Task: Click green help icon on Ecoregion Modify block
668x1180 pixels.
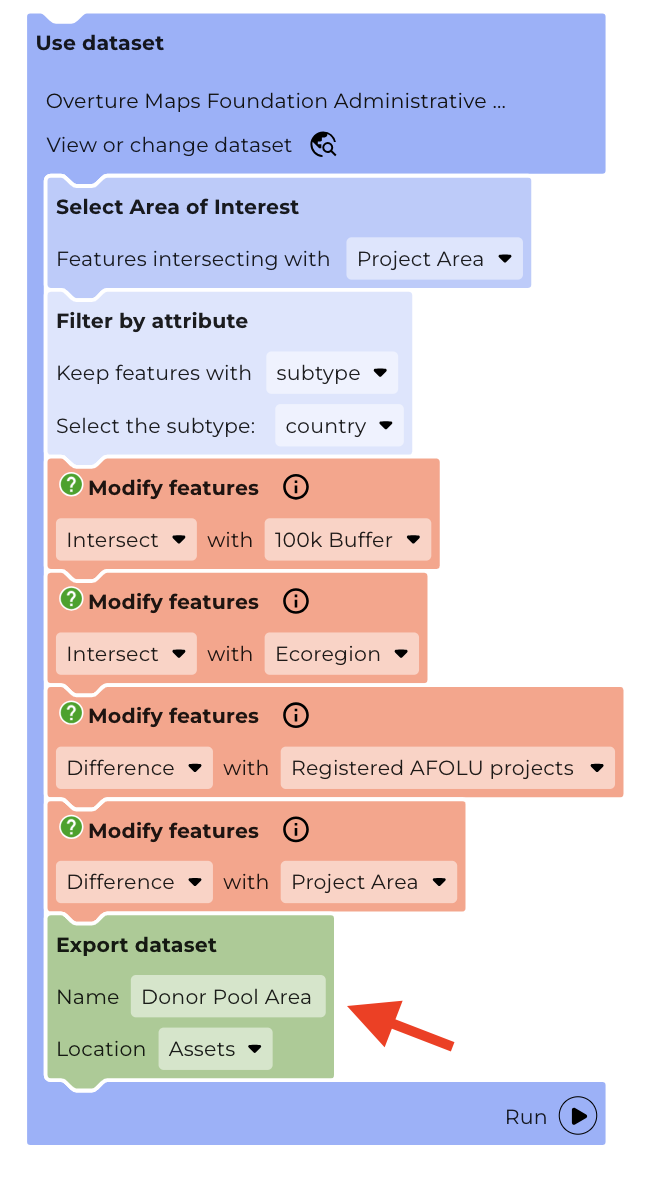Action: point(71,600)
